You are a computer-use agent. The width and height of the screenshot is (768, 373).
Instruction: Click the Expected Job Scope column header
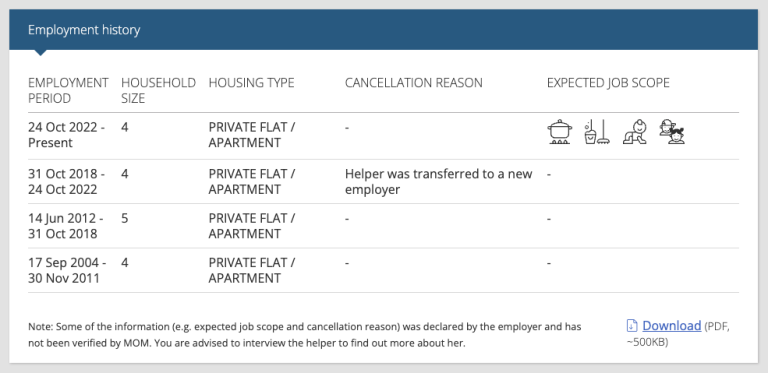click(608, 83)
